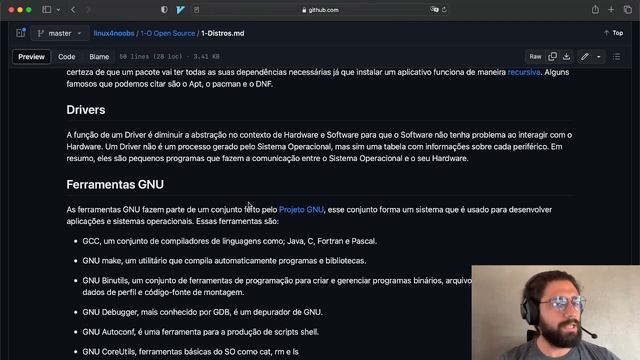The image size is (640, 360).
Task: Click the blue V extension icon
Action: 180,9
